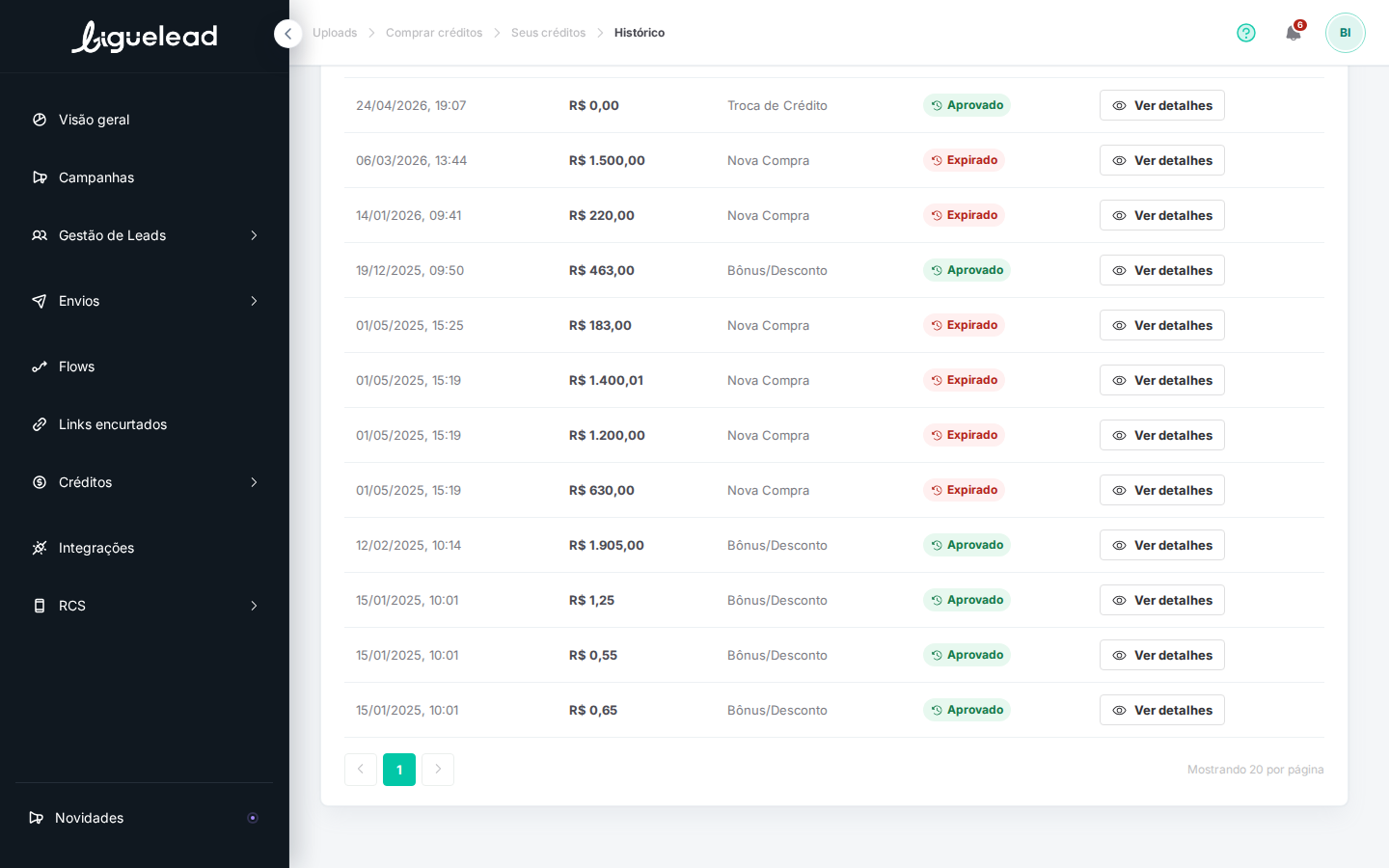Open the notifications bell
Viewport: 1389px width, 868px height.
pyautogui.click(x=1294, y=33)
